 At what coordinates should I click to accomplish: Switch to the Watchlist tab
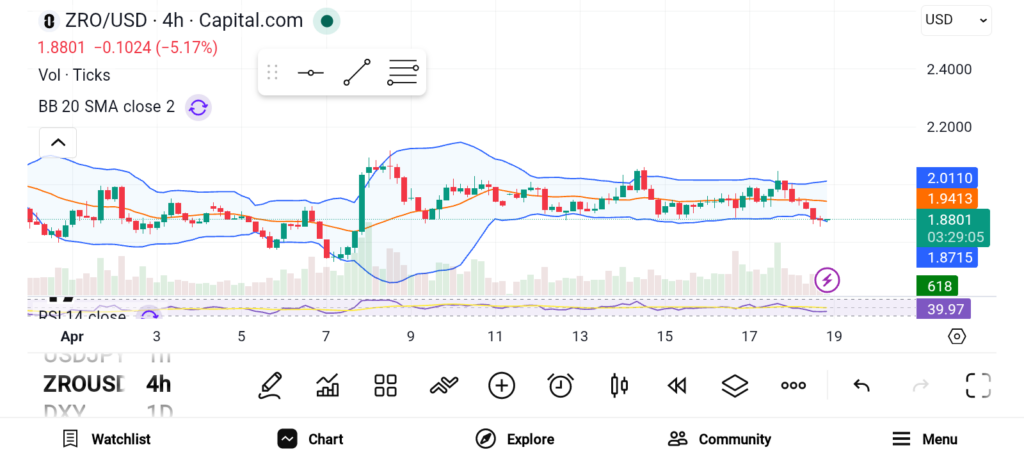(x=106, y=439)
